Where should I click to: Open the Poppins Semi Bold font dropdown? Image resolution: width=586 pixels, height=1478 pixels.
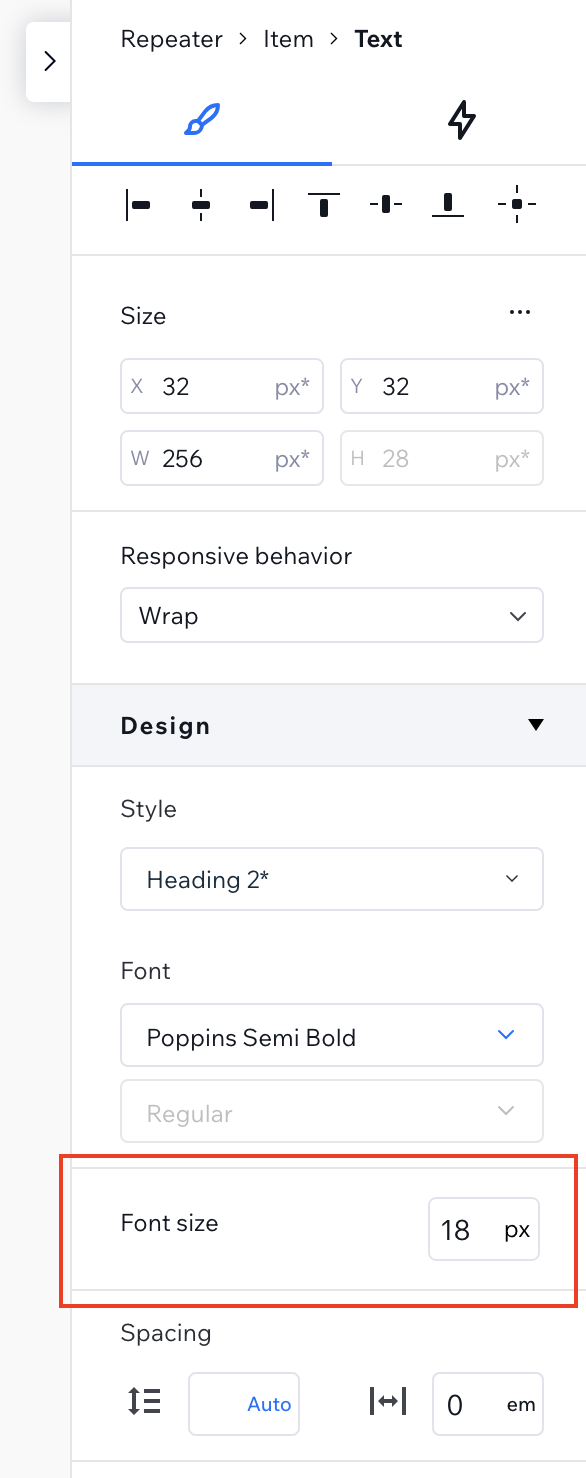click(332, 1035)
